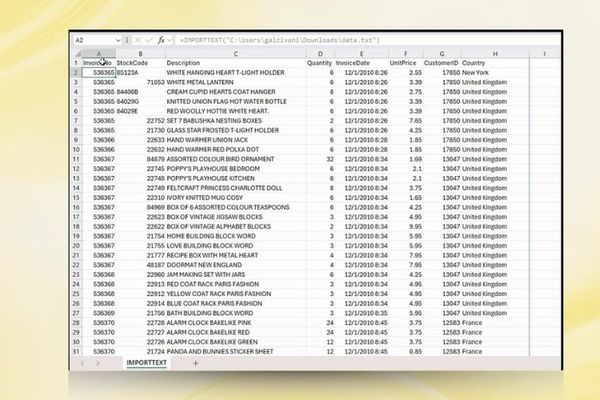The height and width of the screenshot is (400, 600).
Task: Select column C header
Action: [x=236, y=54]
